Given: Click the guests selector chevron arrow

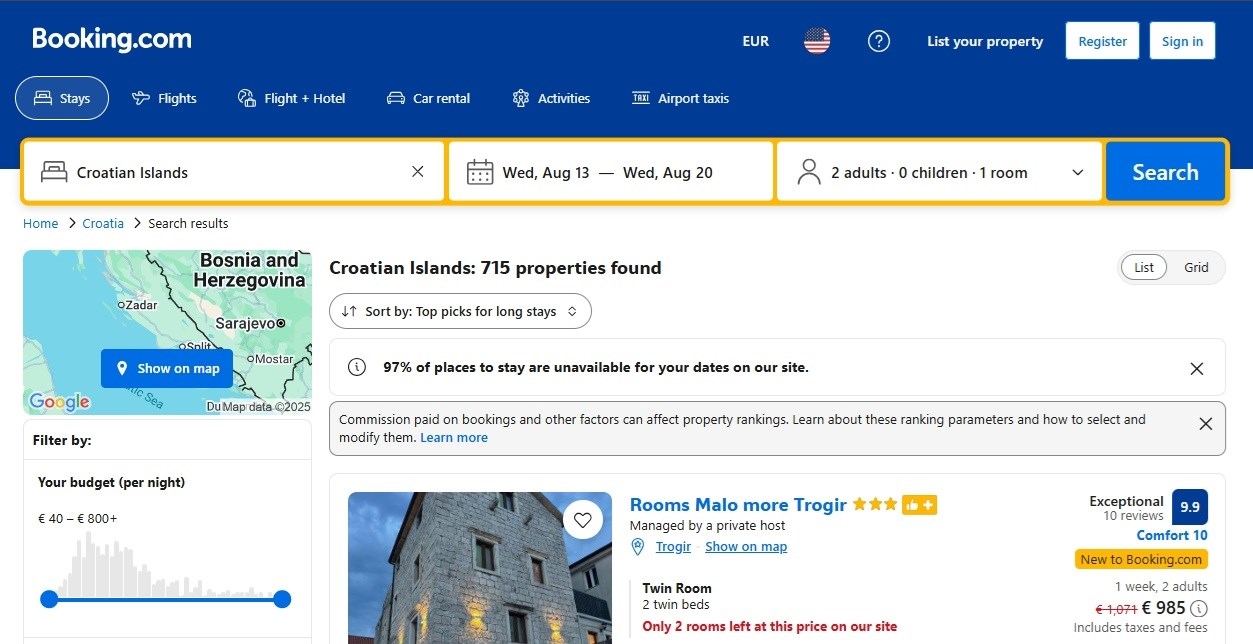Looking at the screenshot, I should (x=1078, y=172).
